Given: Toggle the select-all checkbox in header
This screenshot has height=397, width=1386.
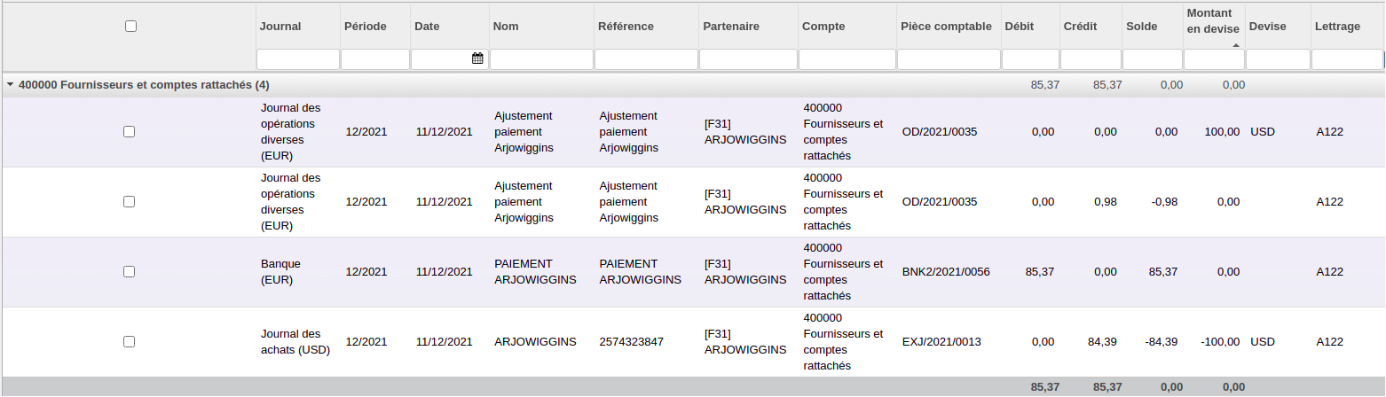Looking at the screenshot, I should (130, 26).
